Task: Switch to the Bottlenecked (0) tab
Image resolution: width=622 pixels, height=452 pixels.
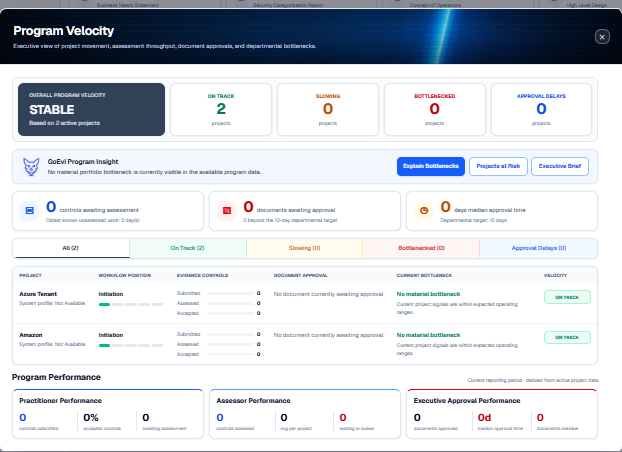Action: coord(421,248)
